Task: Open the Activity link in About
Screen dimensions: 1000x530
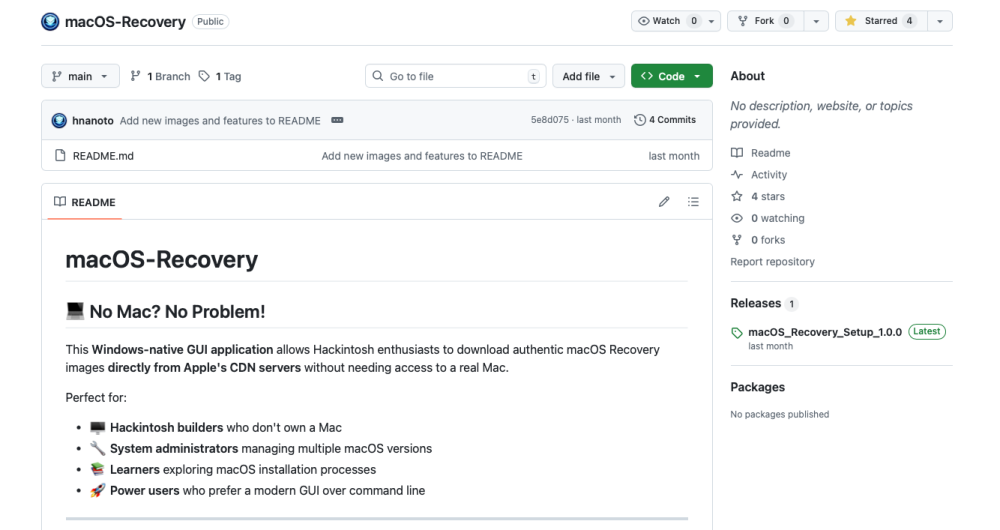Action: [768, 175]
